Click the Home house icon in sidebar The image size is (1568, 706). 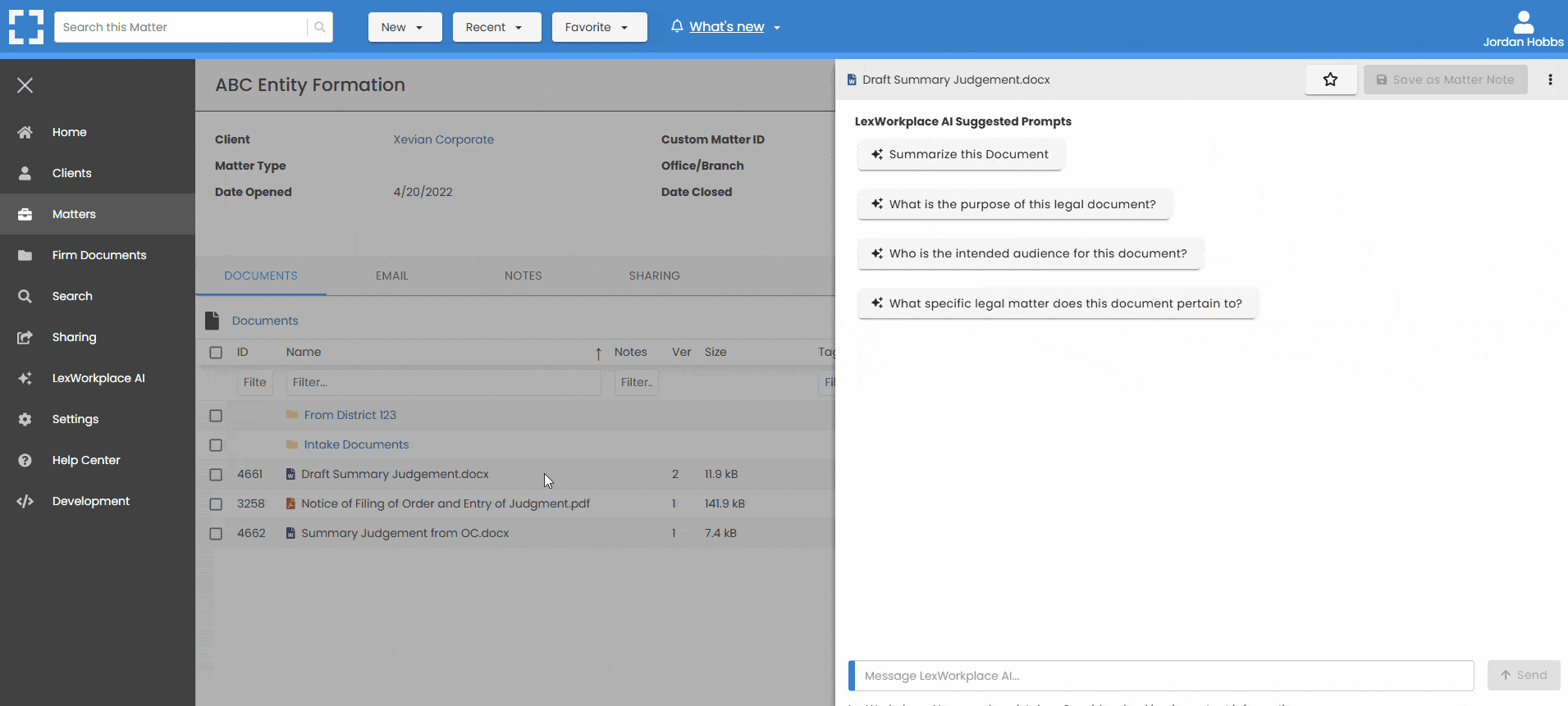point(25,132)
